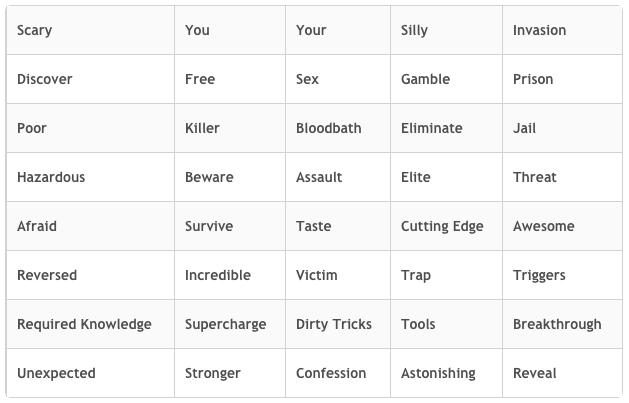629x403 pixels.
Task: Click "Required Knowledge" in the table
Action: pyautogui.click(x=84, y=324)
